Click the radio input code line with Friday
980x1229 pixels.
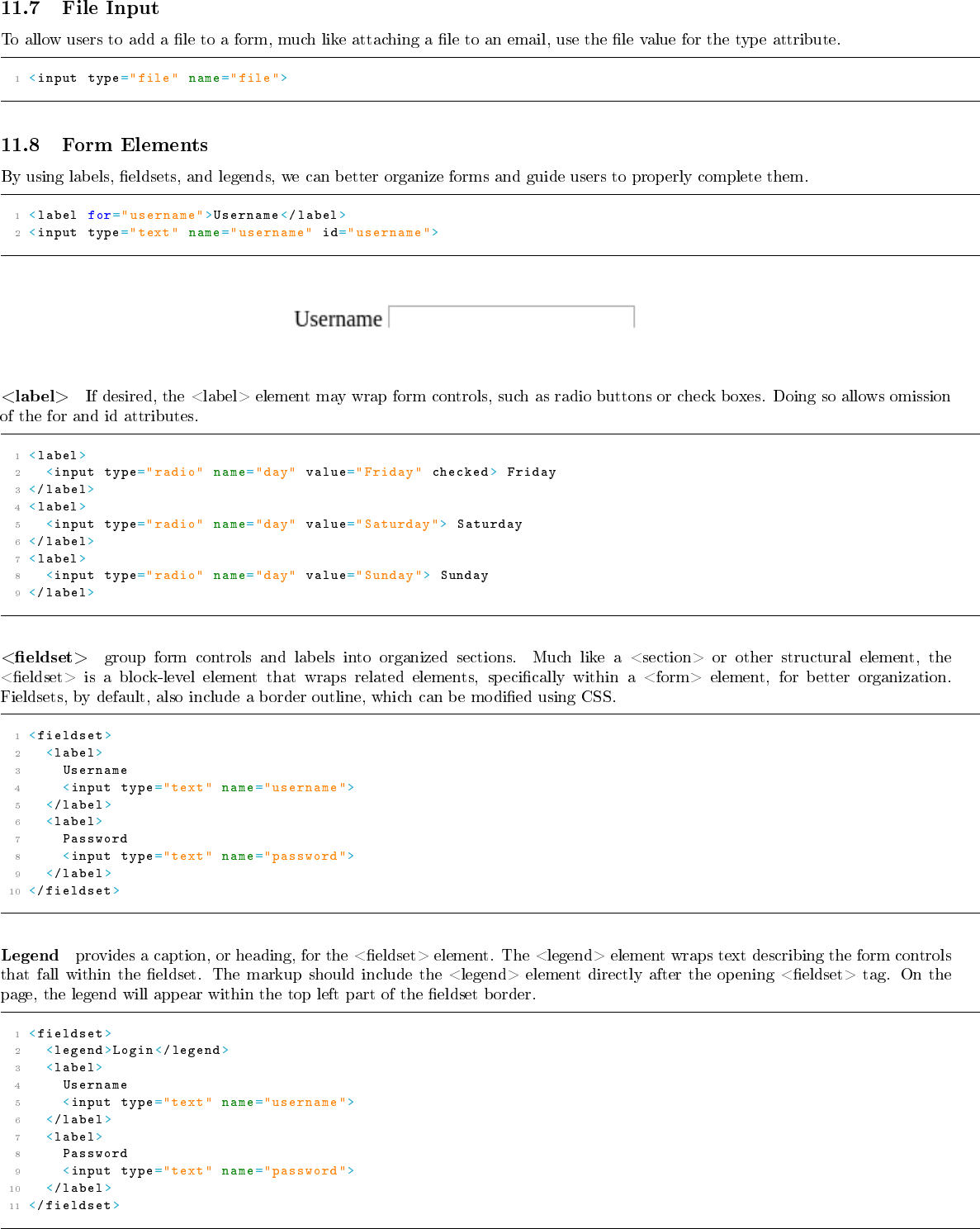301,472
